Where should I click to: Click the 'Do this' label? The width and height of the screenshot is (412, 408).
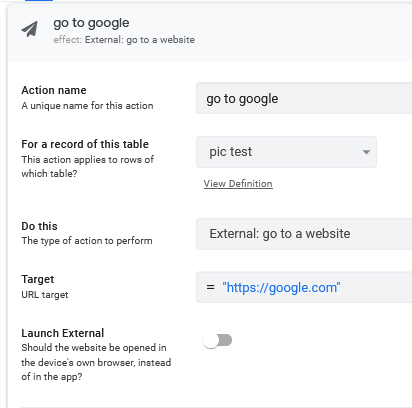[39, 226]
